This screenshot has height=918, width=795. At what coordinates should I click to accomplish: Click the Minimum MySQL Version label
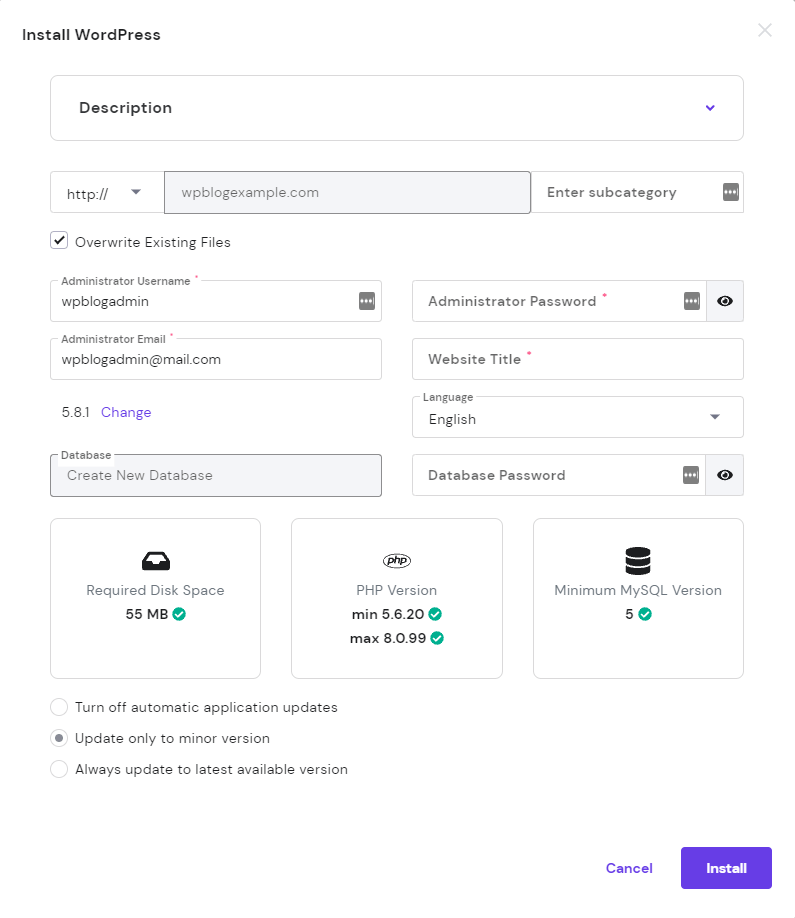[638, 590]
